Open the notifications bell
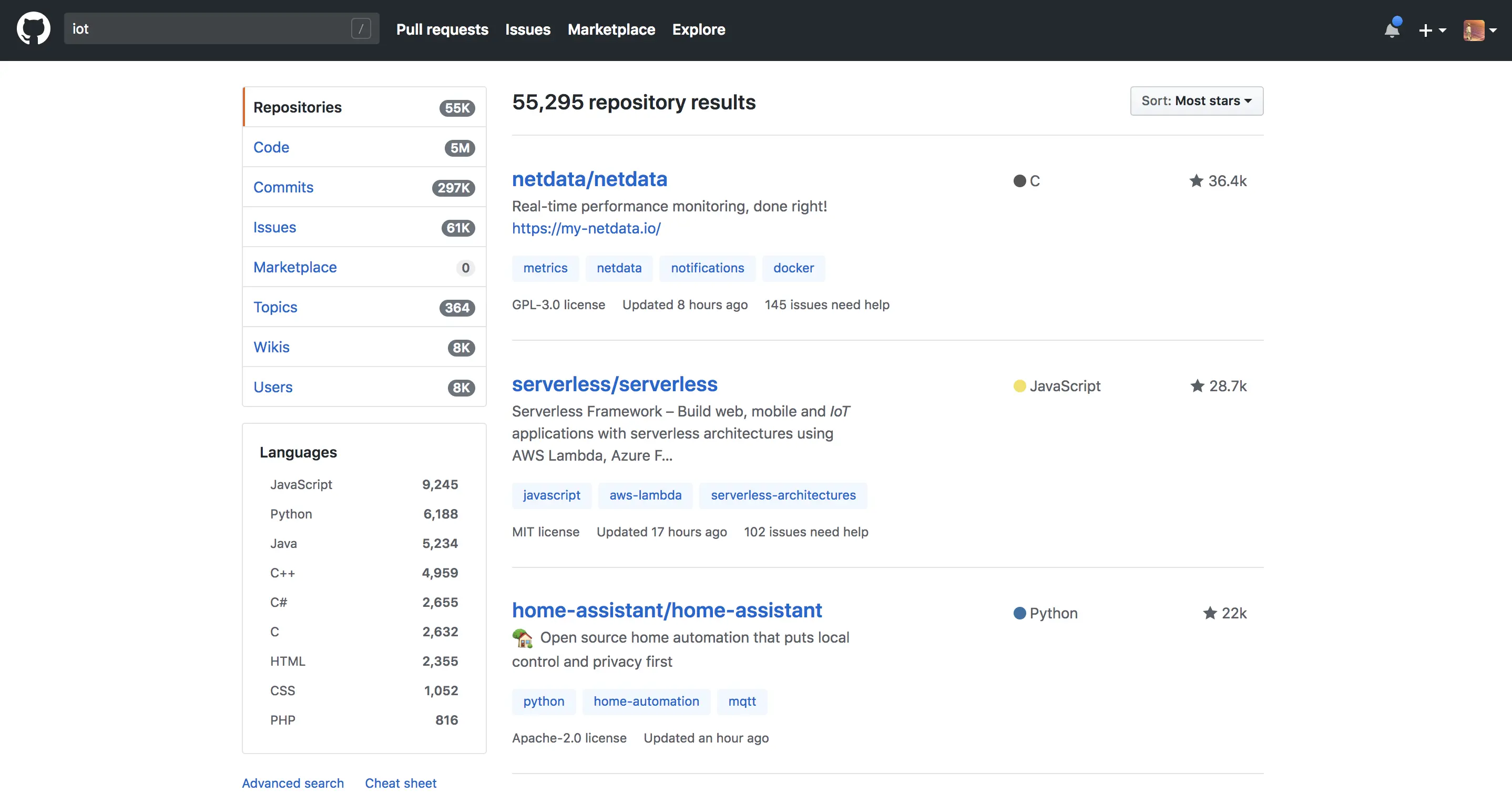 pyautogui.click(x=1392, y=29)
